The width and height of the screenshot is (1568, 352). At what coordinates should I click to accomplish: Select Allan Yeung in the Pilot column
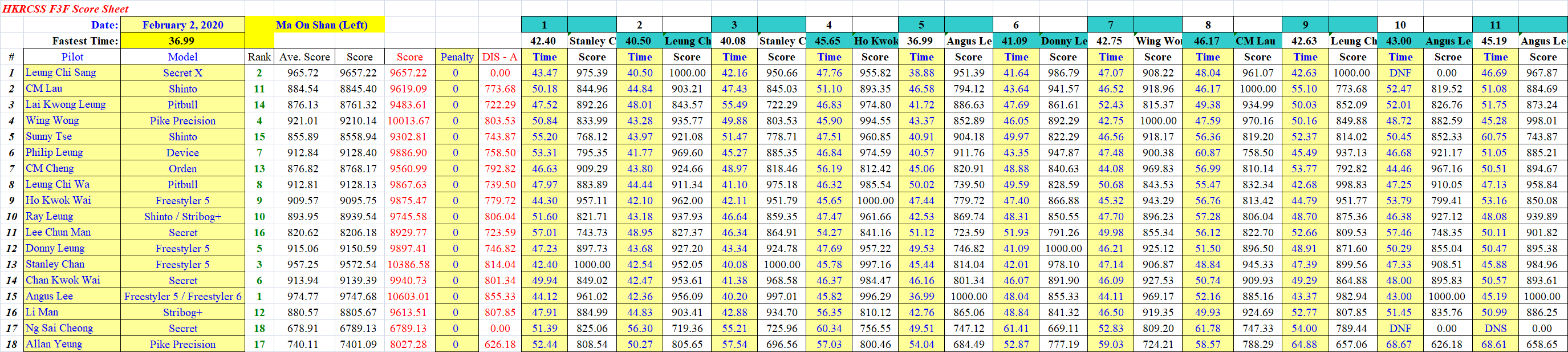[x=54, y=344]
